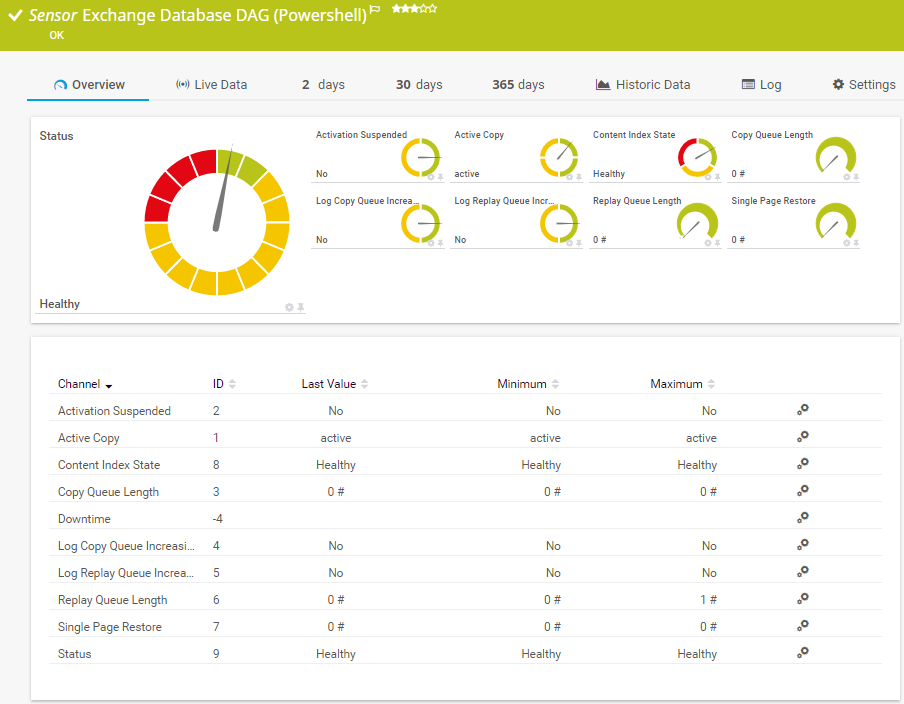Click the Activation Suspended channel name
Image resolution: width=904 pixels, height=704 pixels.
coord(114,411)
